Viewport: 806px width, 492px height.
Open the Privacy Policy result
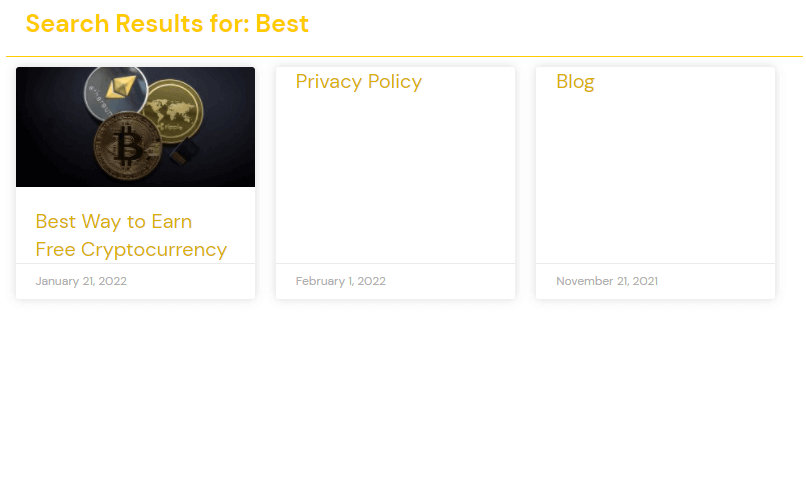tap(359, 82)
